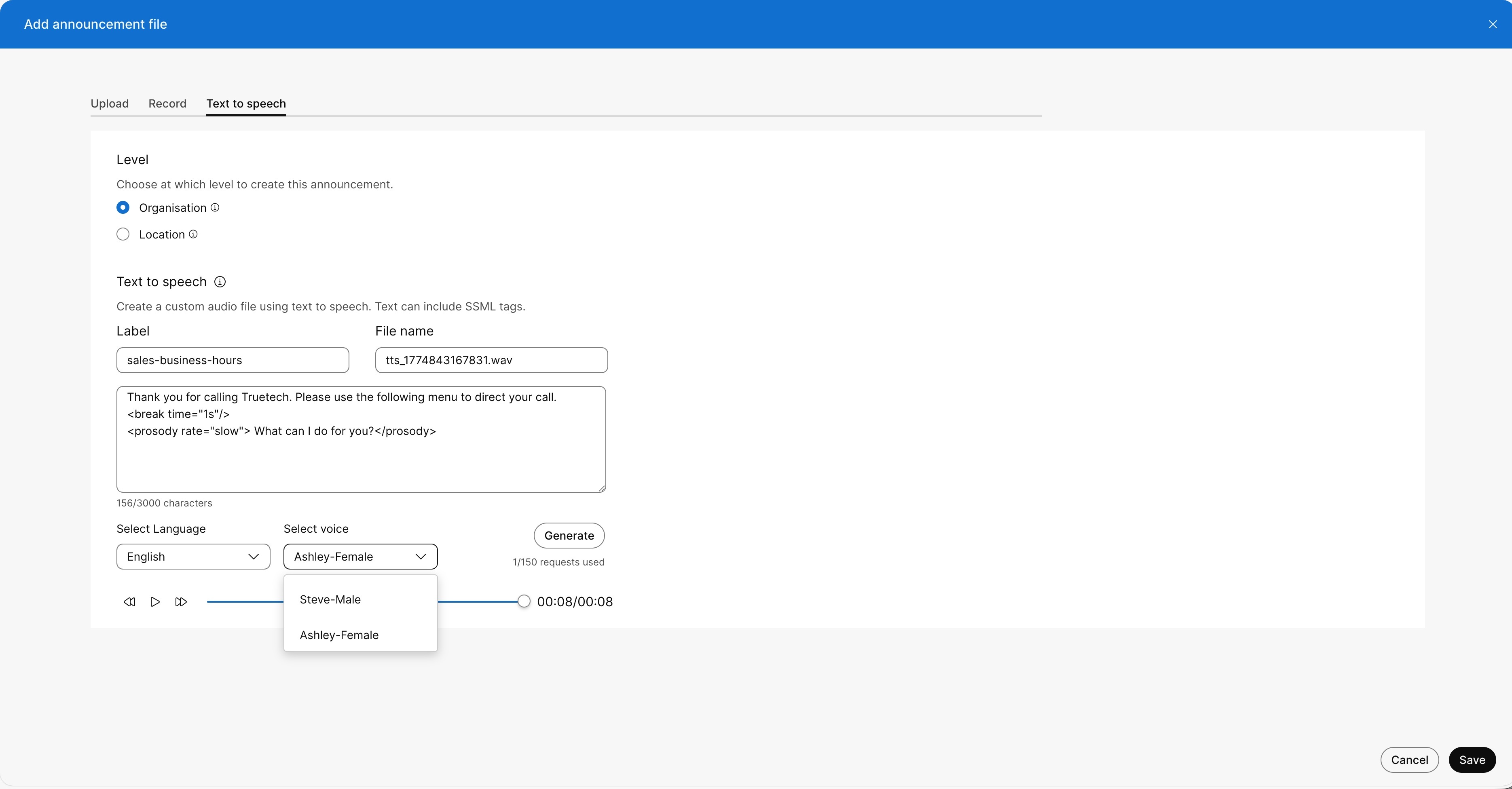Image resolution: width=1512 pixels, height=789 pixels.
Task: Click the fast-forward playback icon
Action: click(x=181, y=602)
